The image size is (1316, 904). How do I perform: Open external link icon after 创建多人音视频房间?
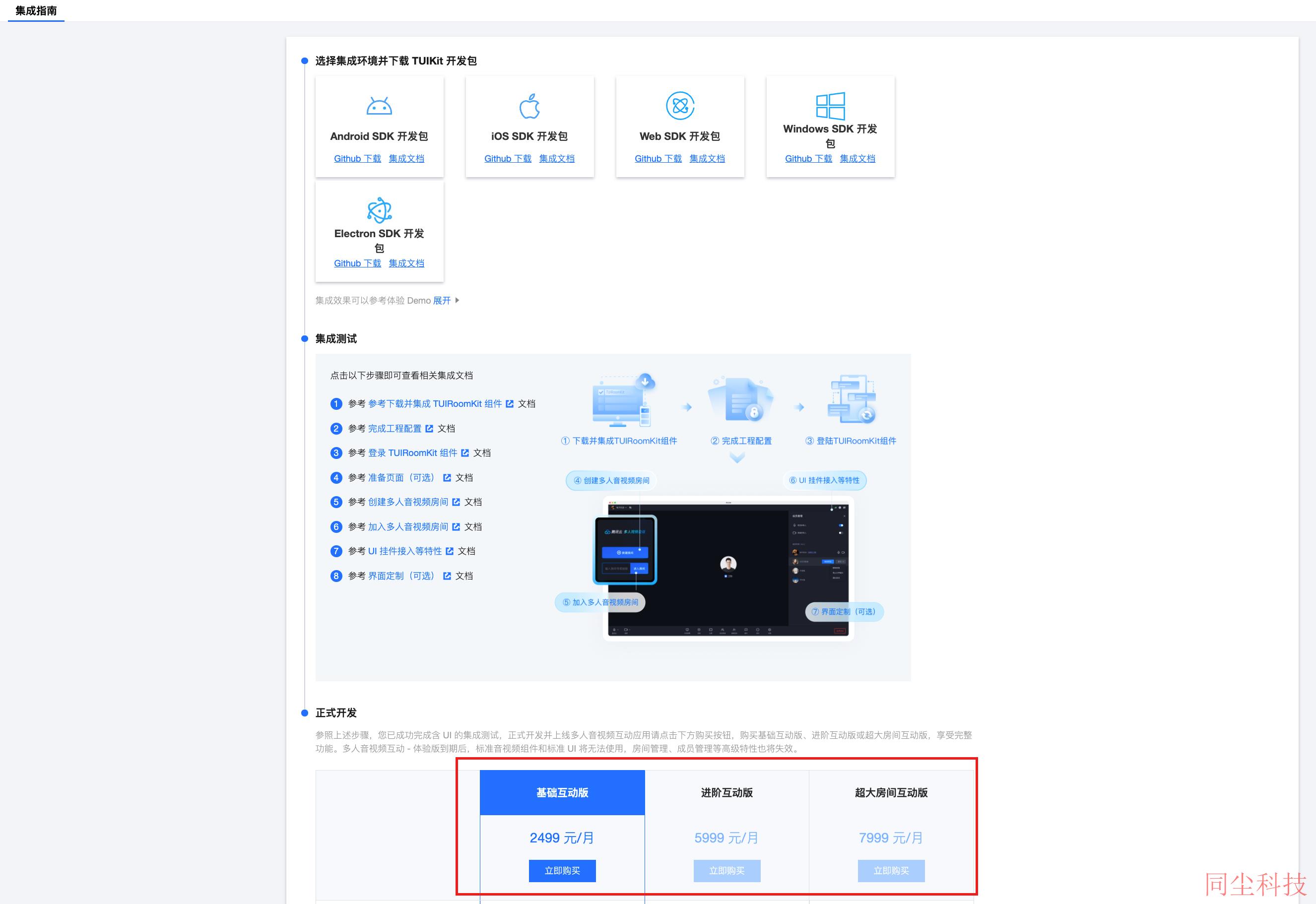pos(456,503)
